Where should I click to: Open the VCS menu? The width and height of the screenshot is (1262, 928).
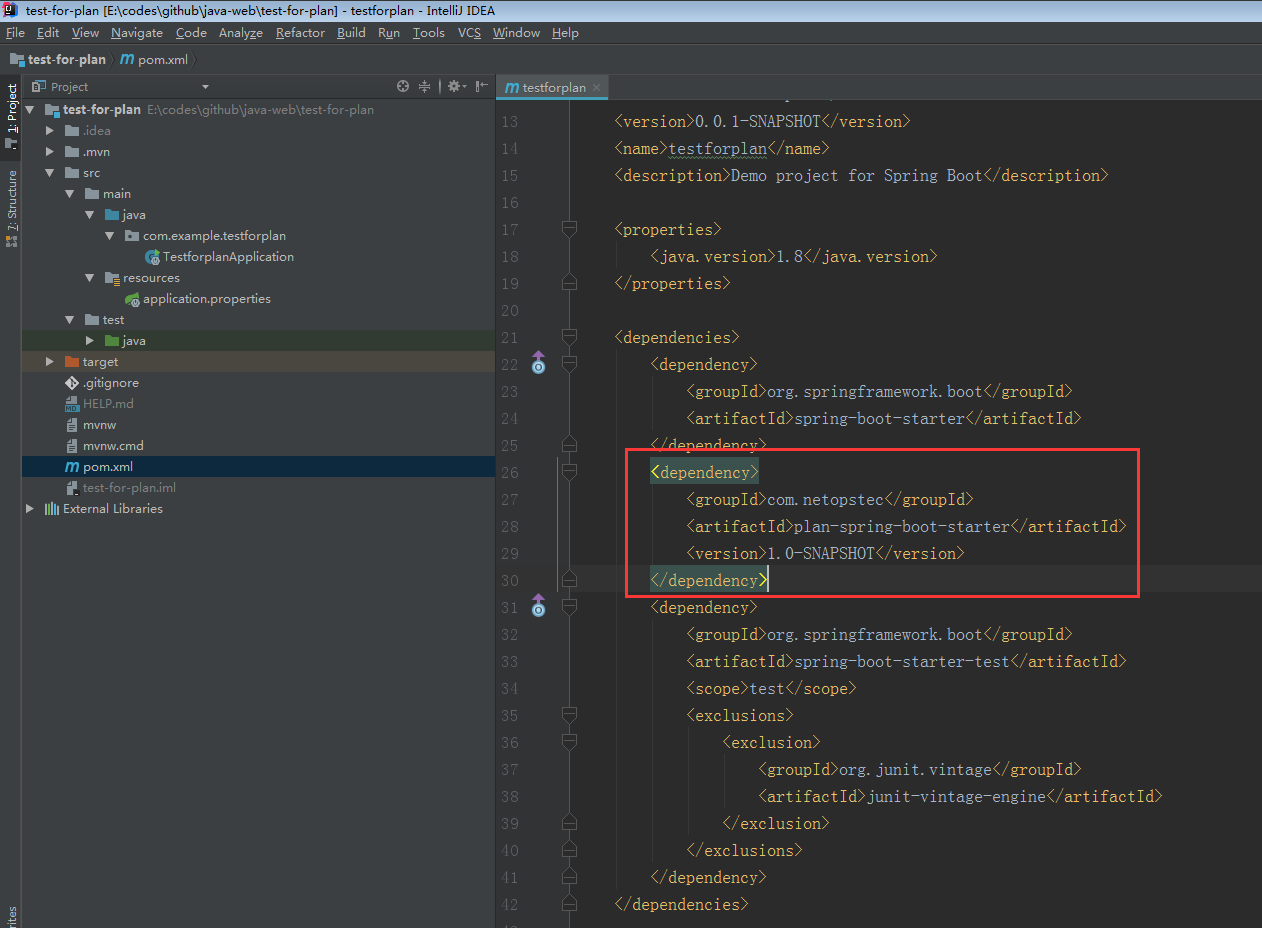469,32
